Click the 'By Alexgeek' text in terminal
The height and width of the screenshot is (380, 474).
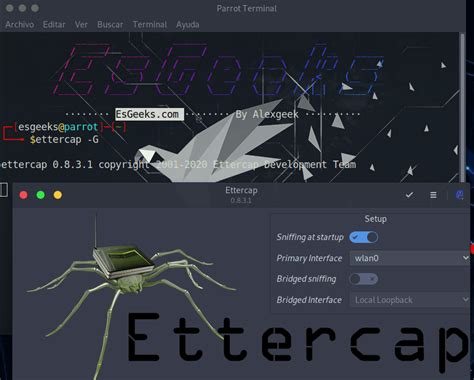click(267, 115)
